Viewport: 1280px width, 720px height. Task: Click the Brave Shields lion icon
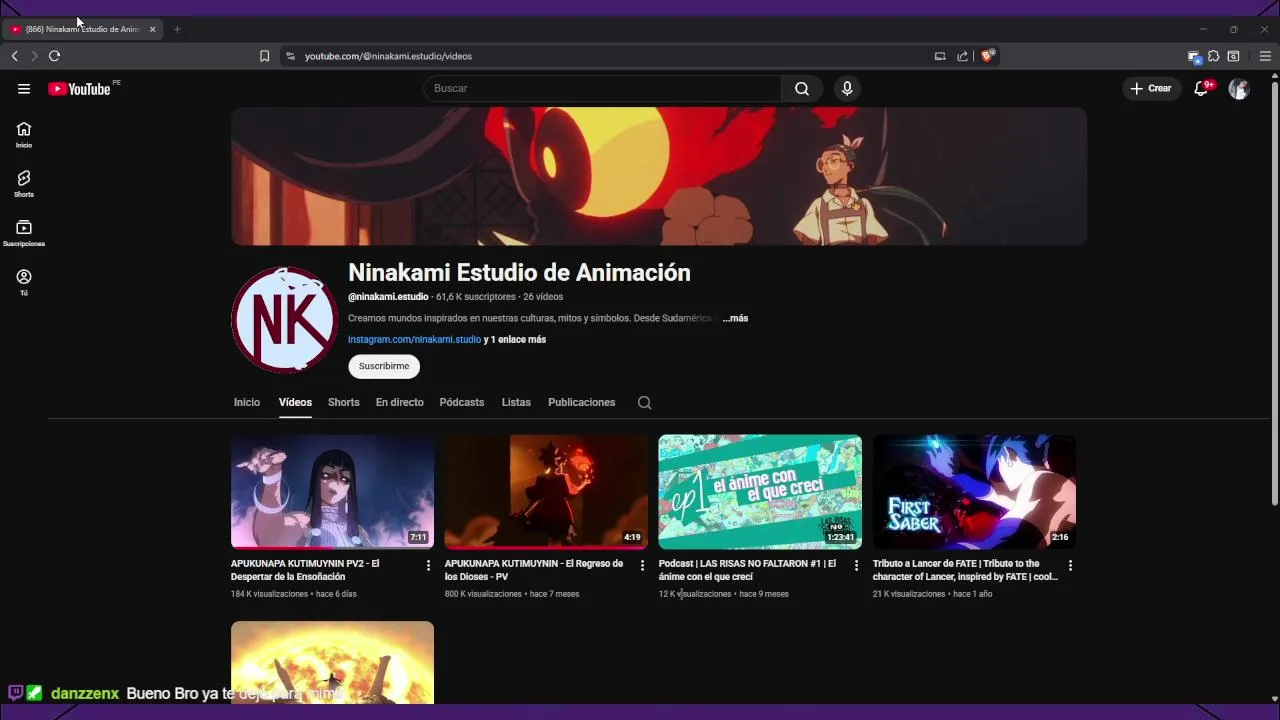(x=987, y=56)
